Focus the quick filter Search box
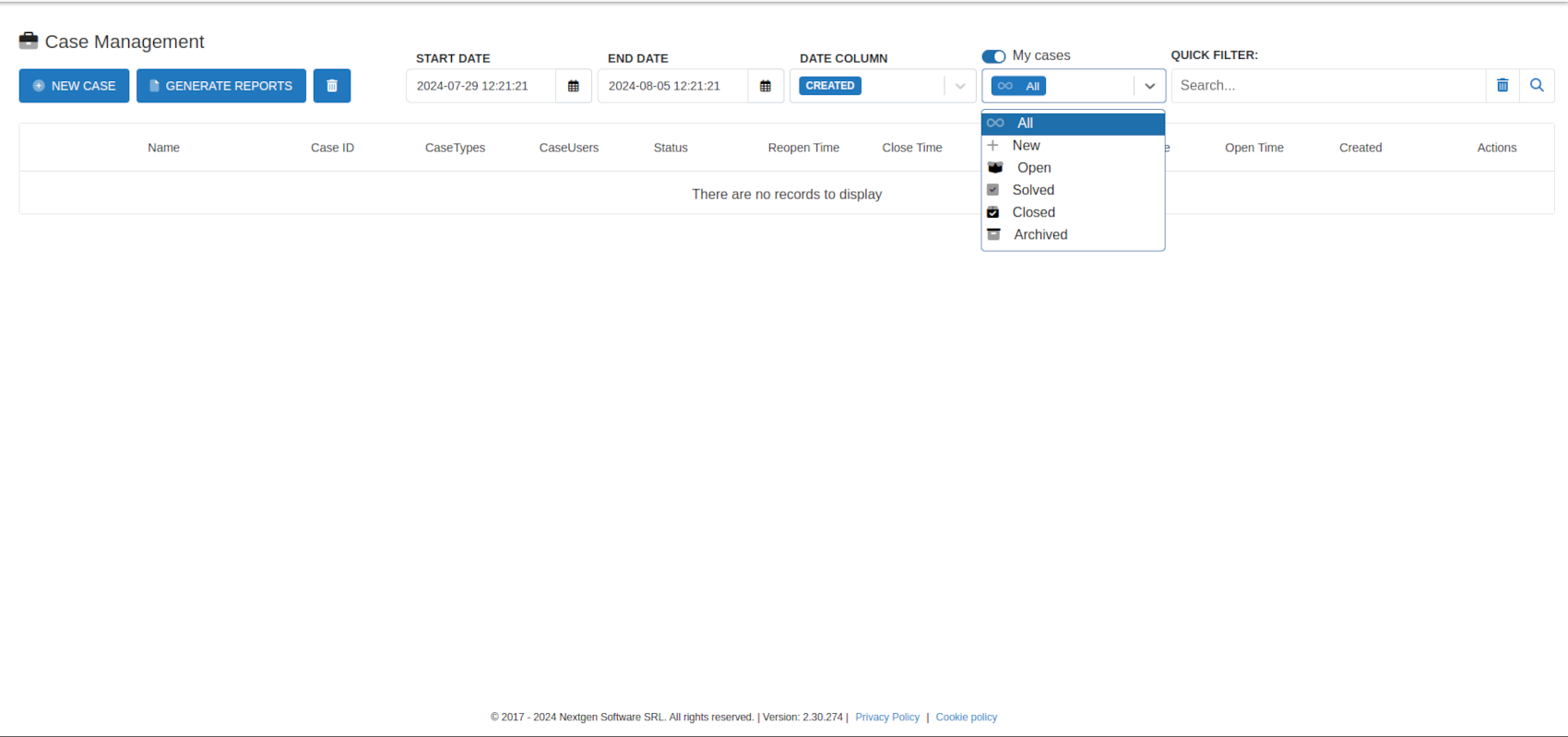 pyautogui.click(x=1328, y=85)
